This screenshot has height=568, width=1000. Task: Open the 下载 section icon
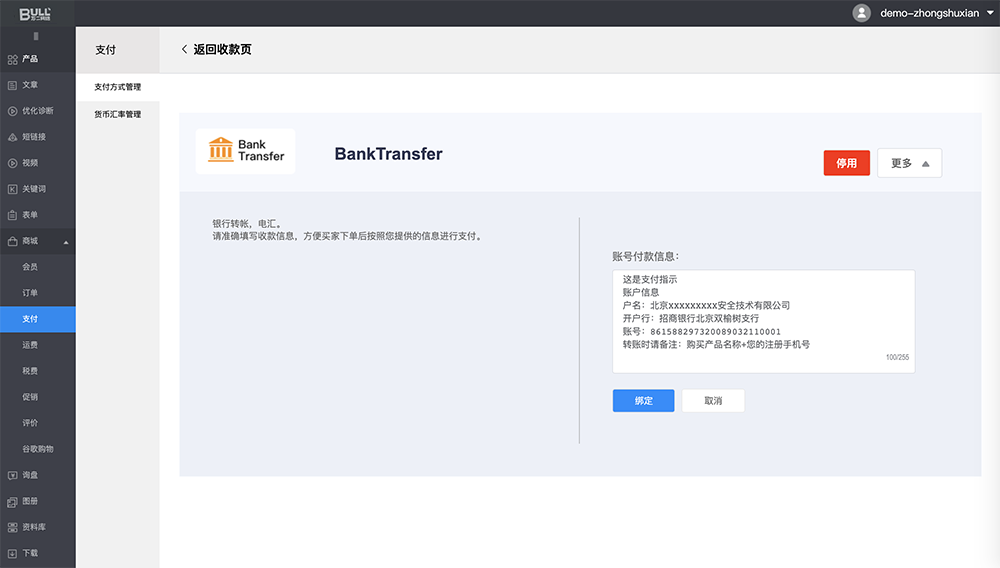[12, 553]
